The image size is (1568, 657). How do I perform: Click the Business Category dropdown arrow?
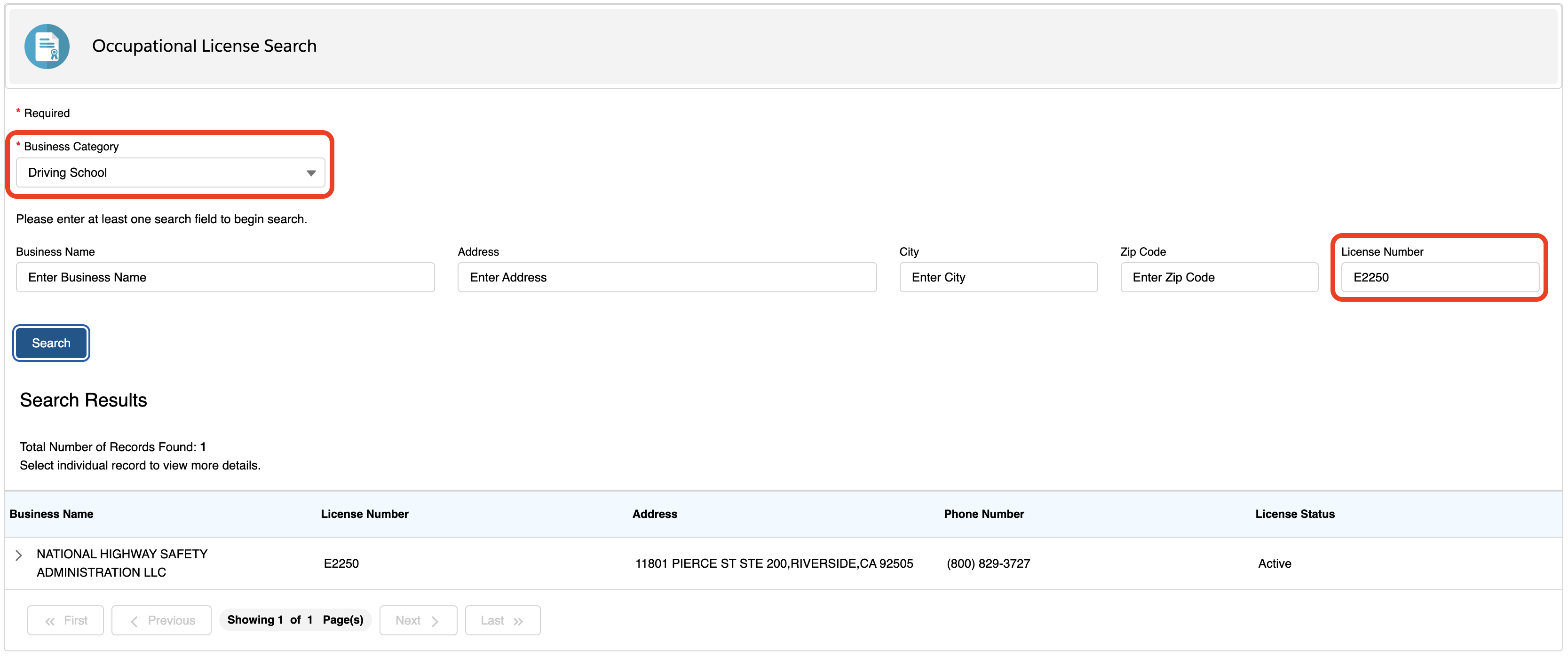pos(311,173)
